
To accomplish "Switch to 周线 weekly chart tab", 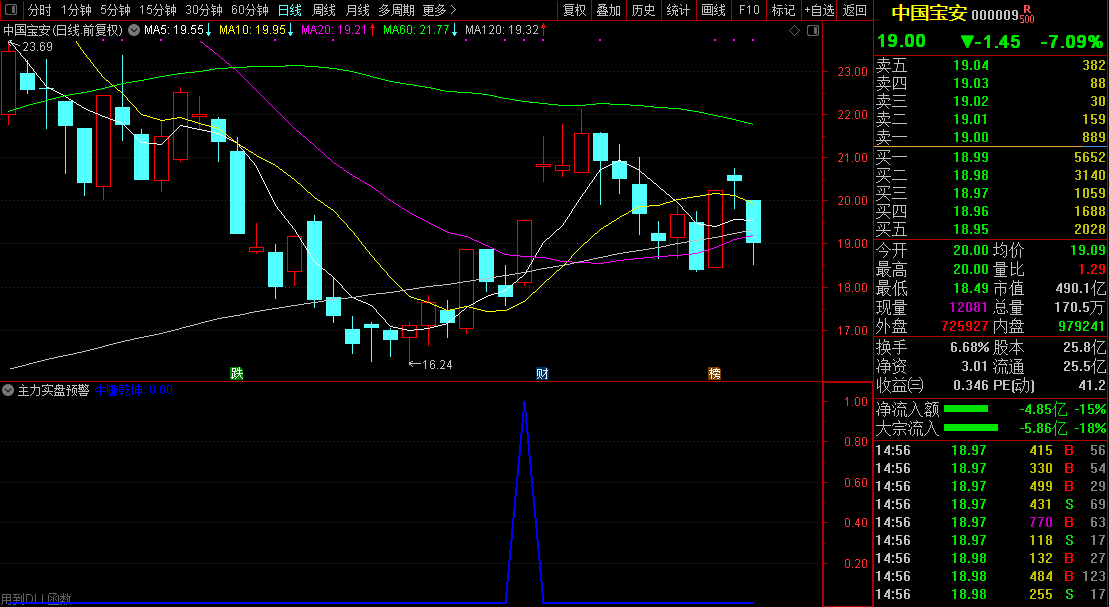I will point(323,10).
